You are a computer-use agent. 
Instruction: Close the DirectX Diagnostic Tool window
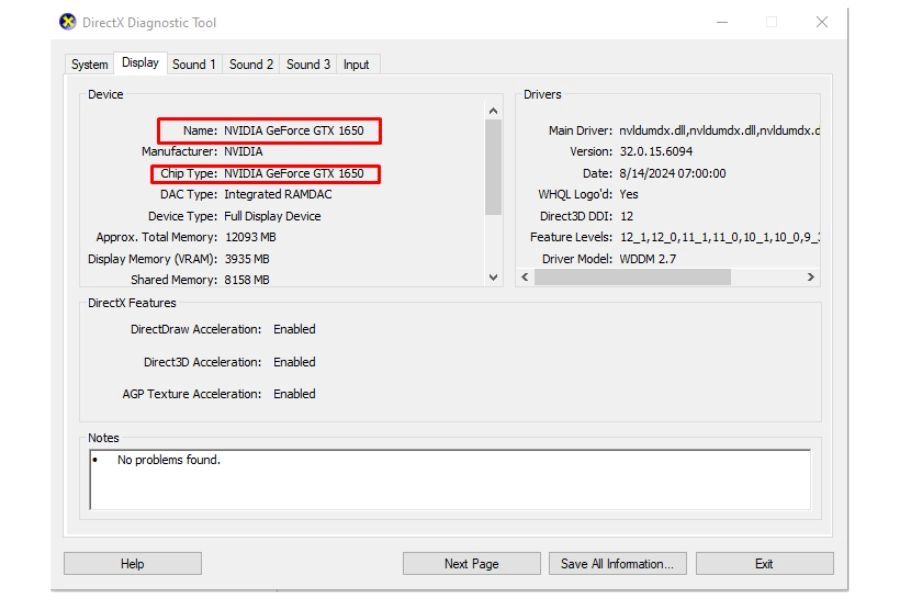pyautogui.click(x=822, y=22)
